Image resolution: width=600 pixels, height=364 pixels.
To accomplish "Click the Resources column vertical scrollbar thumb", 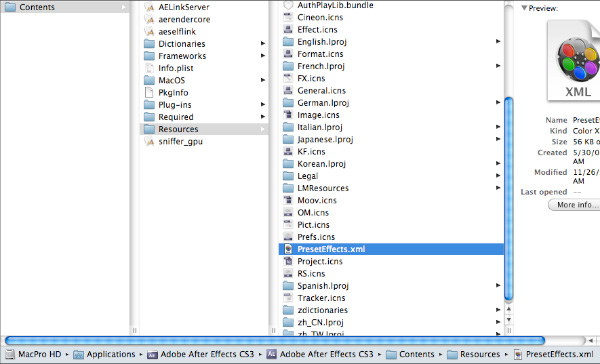I will [509, 199].
